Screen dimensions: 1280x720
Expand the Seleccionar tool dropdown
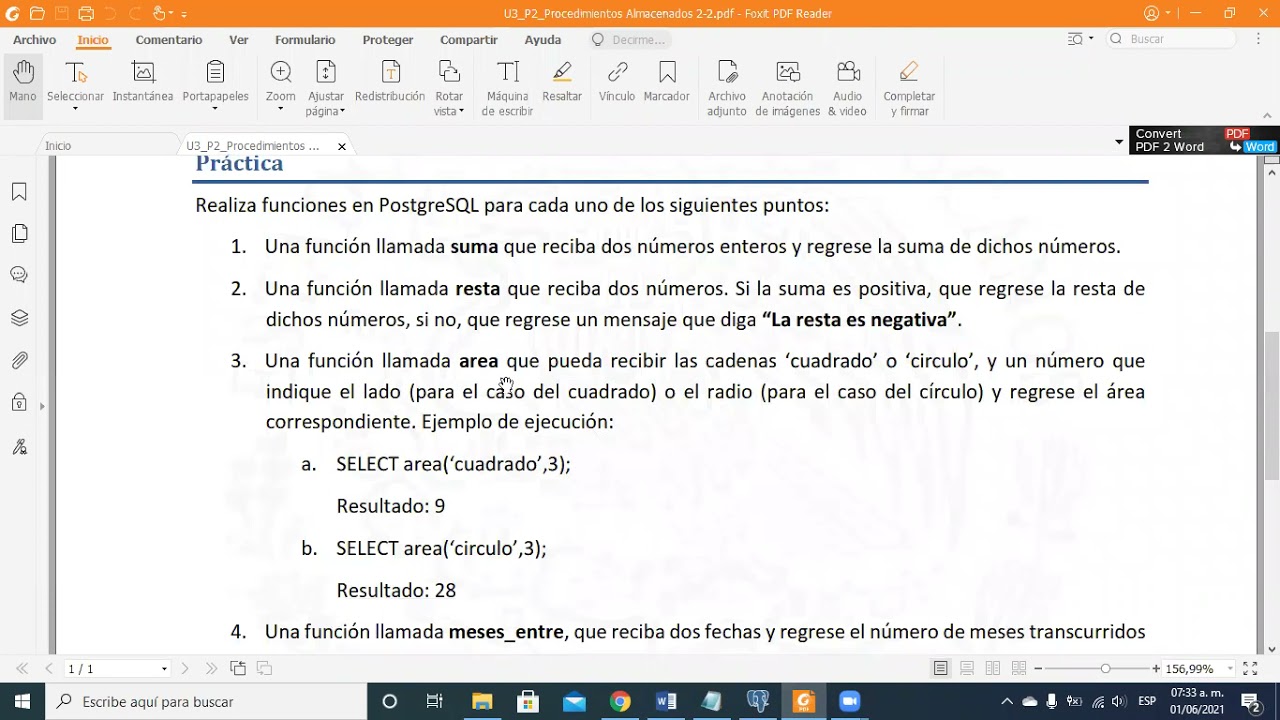tap(75, 109)
